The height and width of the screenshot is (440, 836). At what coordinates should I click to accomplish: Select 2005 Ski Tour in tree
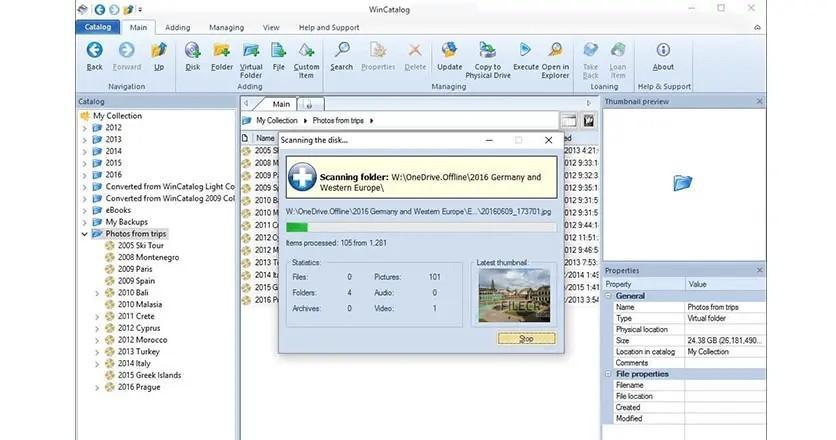click(x=140, y=245)
